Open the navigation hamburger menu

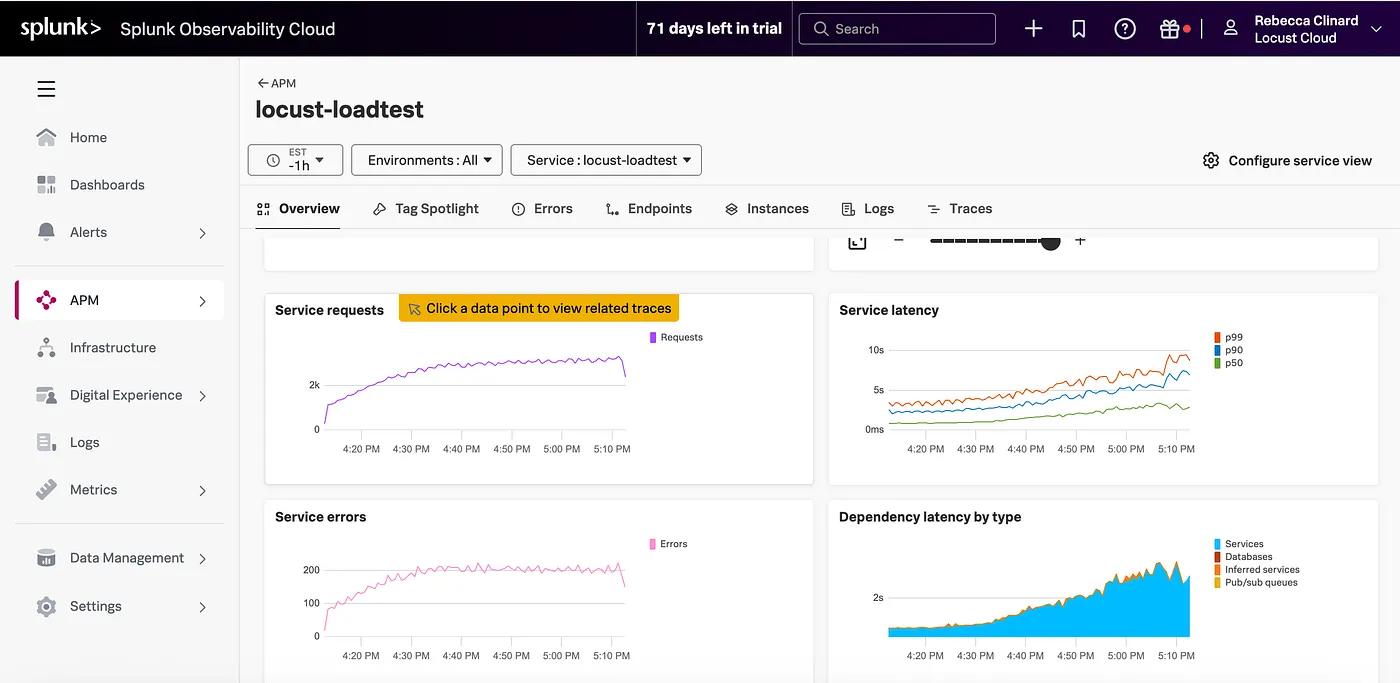pos(45,88)
